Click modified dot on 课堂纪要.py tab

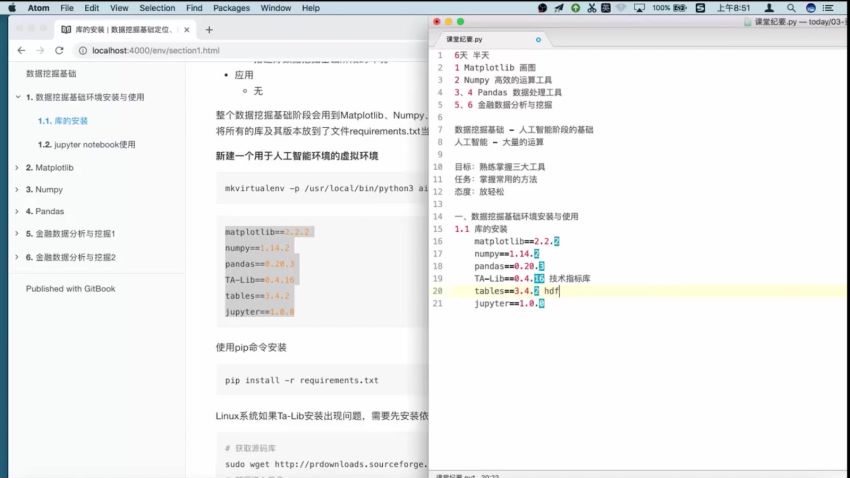point(538,40)
